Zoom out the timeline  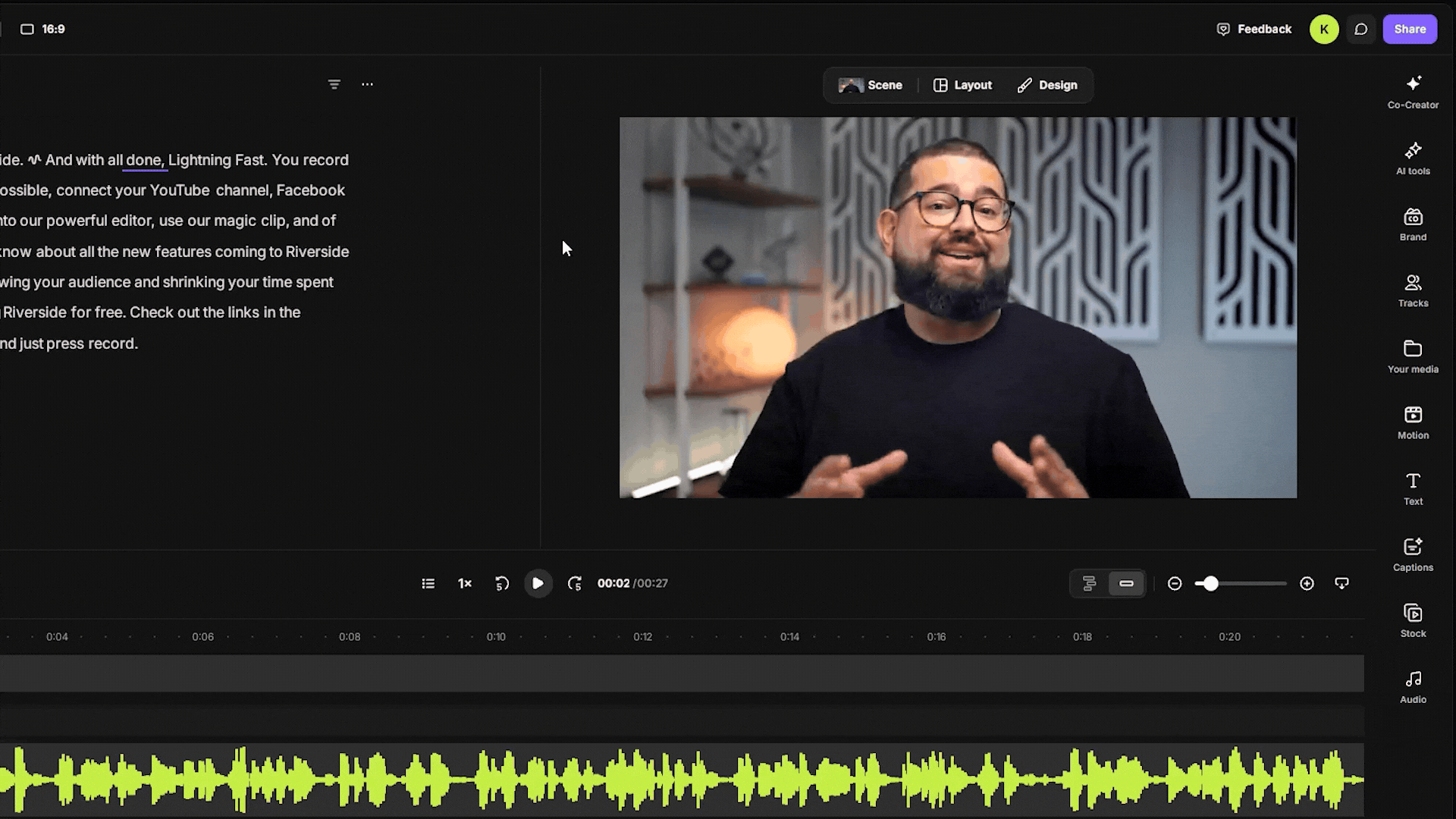(x=1175, y=583)
